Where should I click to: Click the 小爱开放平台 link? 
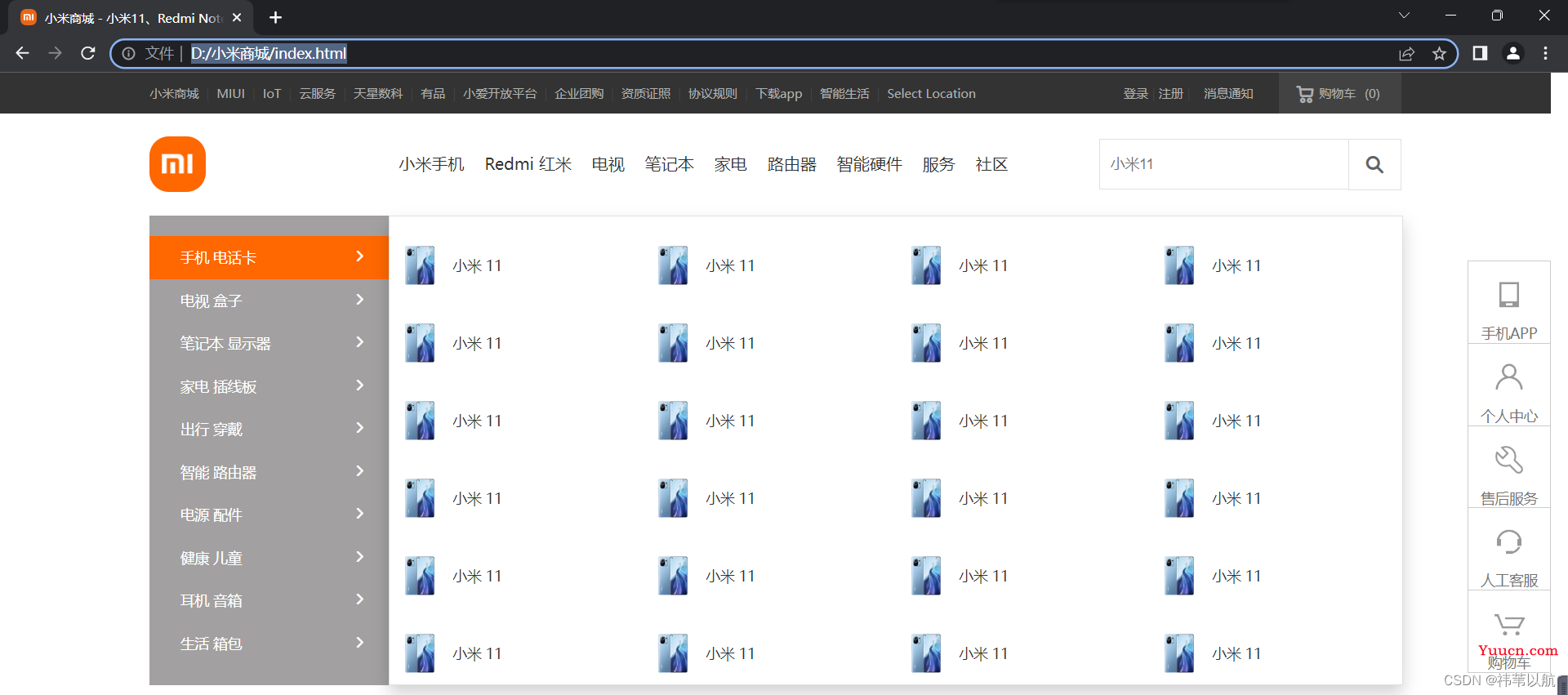click(500, 94)
